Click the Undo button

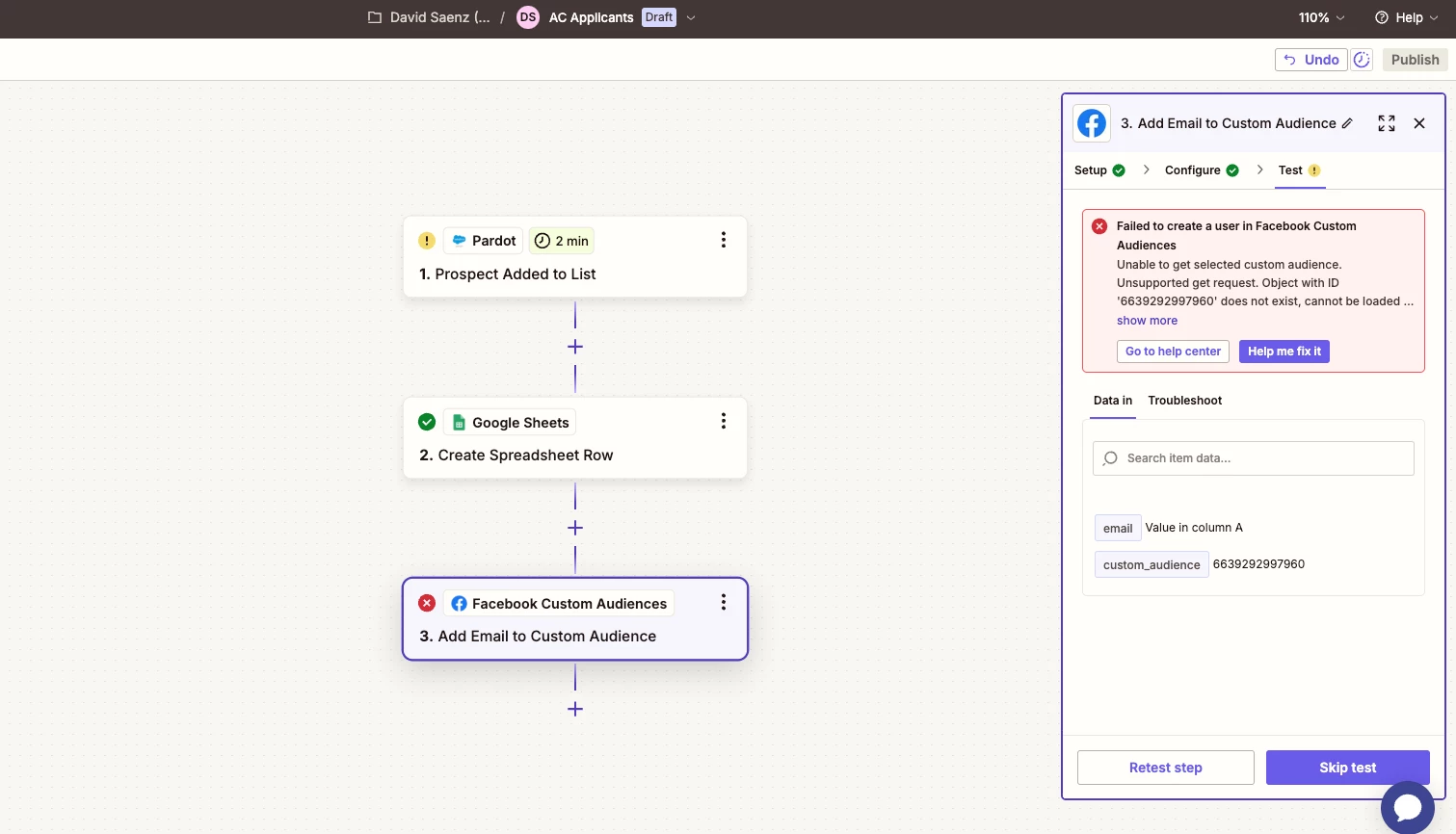[1310, 60]
